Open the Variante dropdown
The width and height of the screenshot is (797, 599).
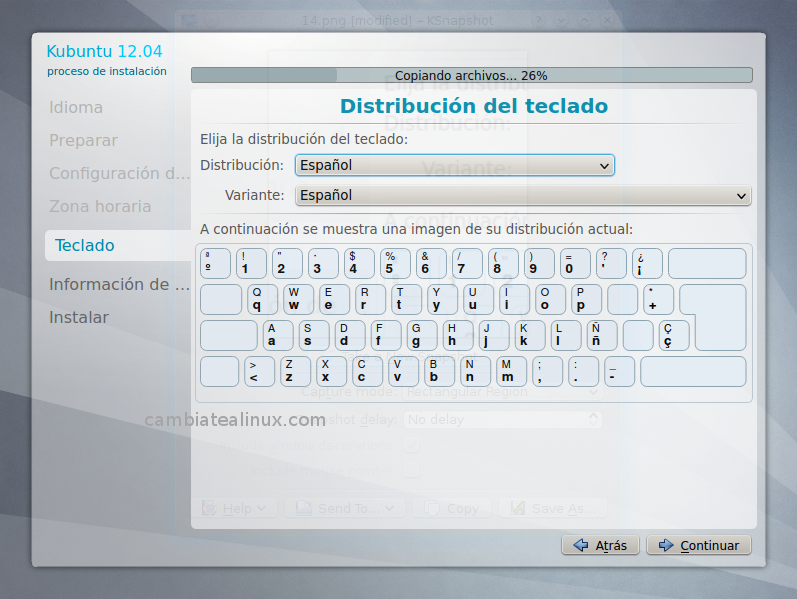pyautogui.click(x=523, y=195)
